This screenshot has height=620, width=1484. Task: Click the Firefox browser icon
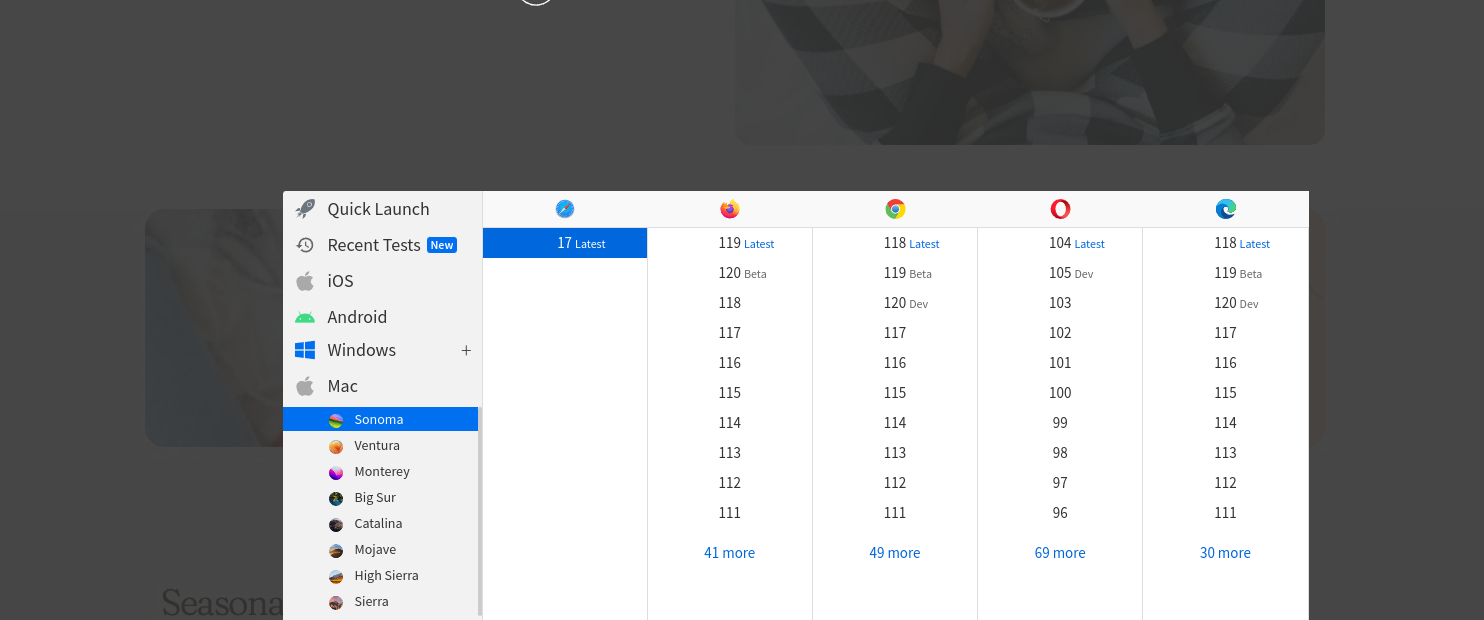click(730, 209)
